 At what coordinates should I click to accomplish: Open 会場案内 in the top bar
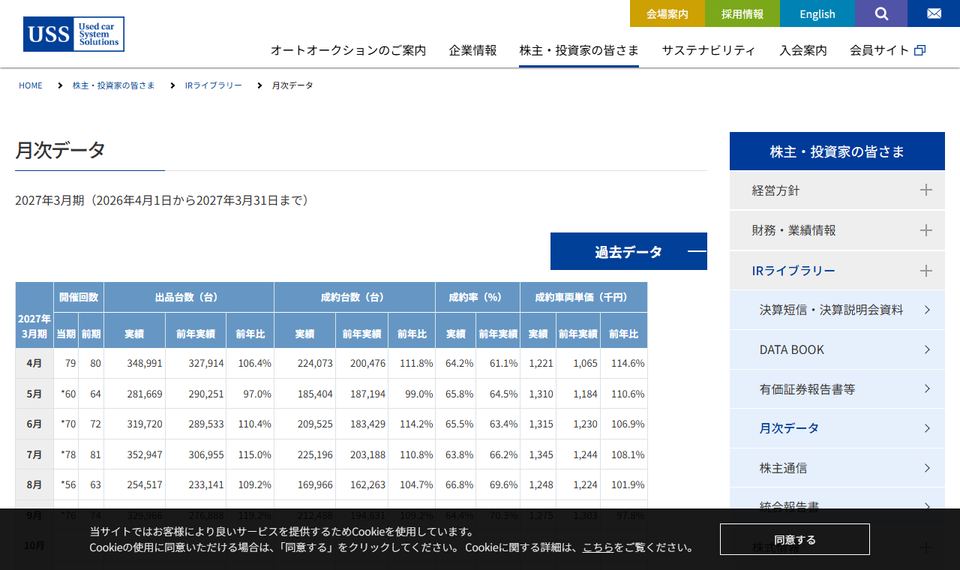(667, 13)
